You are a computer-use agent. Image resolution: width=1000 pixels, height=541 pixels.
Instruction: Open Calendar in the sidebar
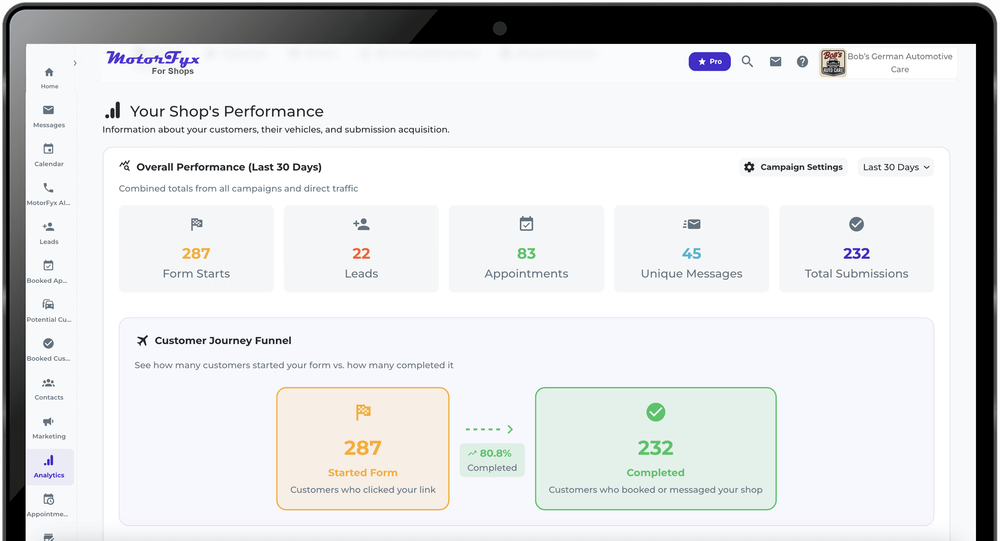[x=49, y=155]
